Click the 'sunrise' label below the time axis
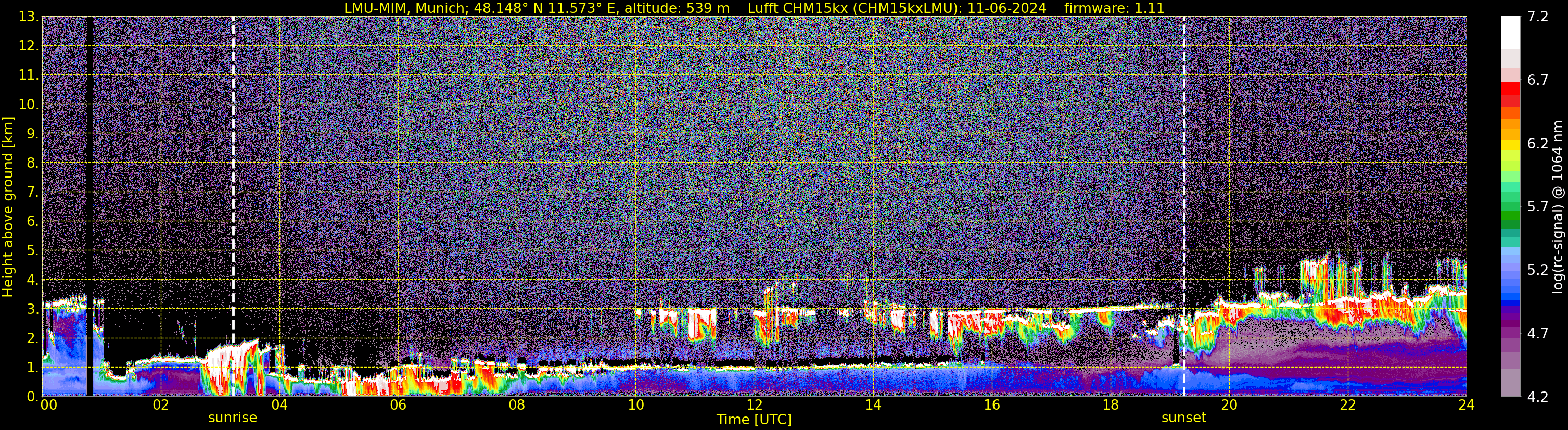 (x=233, y=417)
